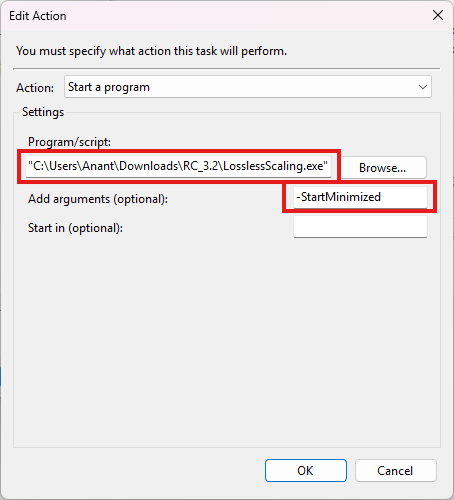
Task: Click the Program/script: label
Action: click(x=69, y=142)
